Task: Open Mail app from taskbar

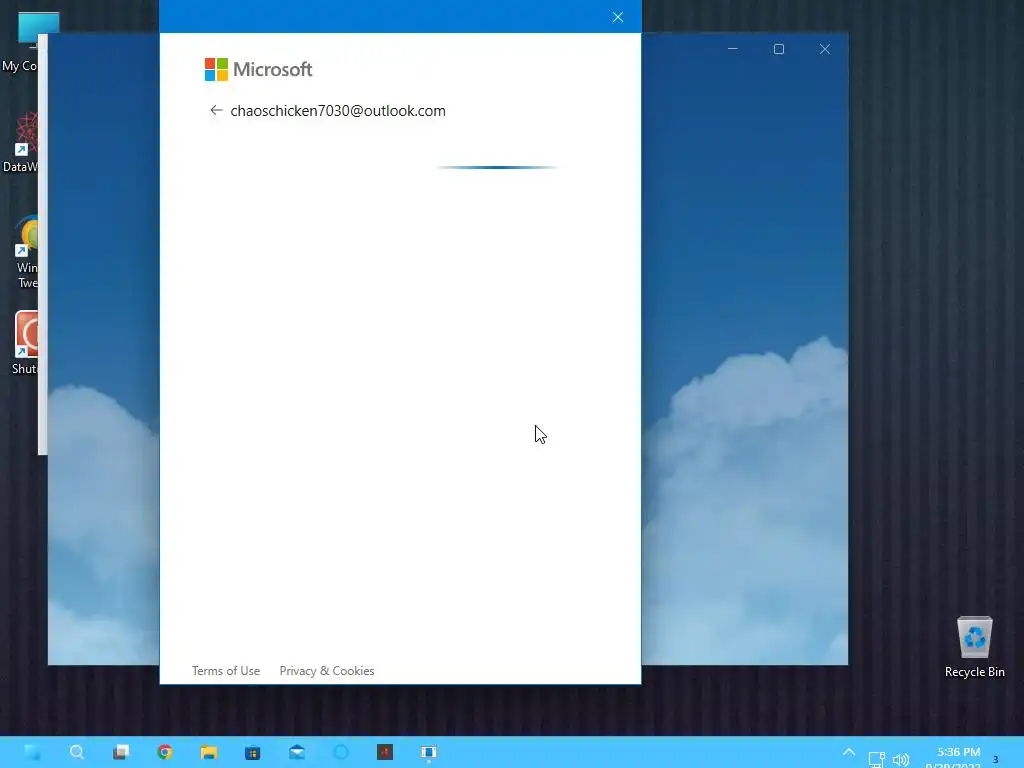Action: pos(296,752)
